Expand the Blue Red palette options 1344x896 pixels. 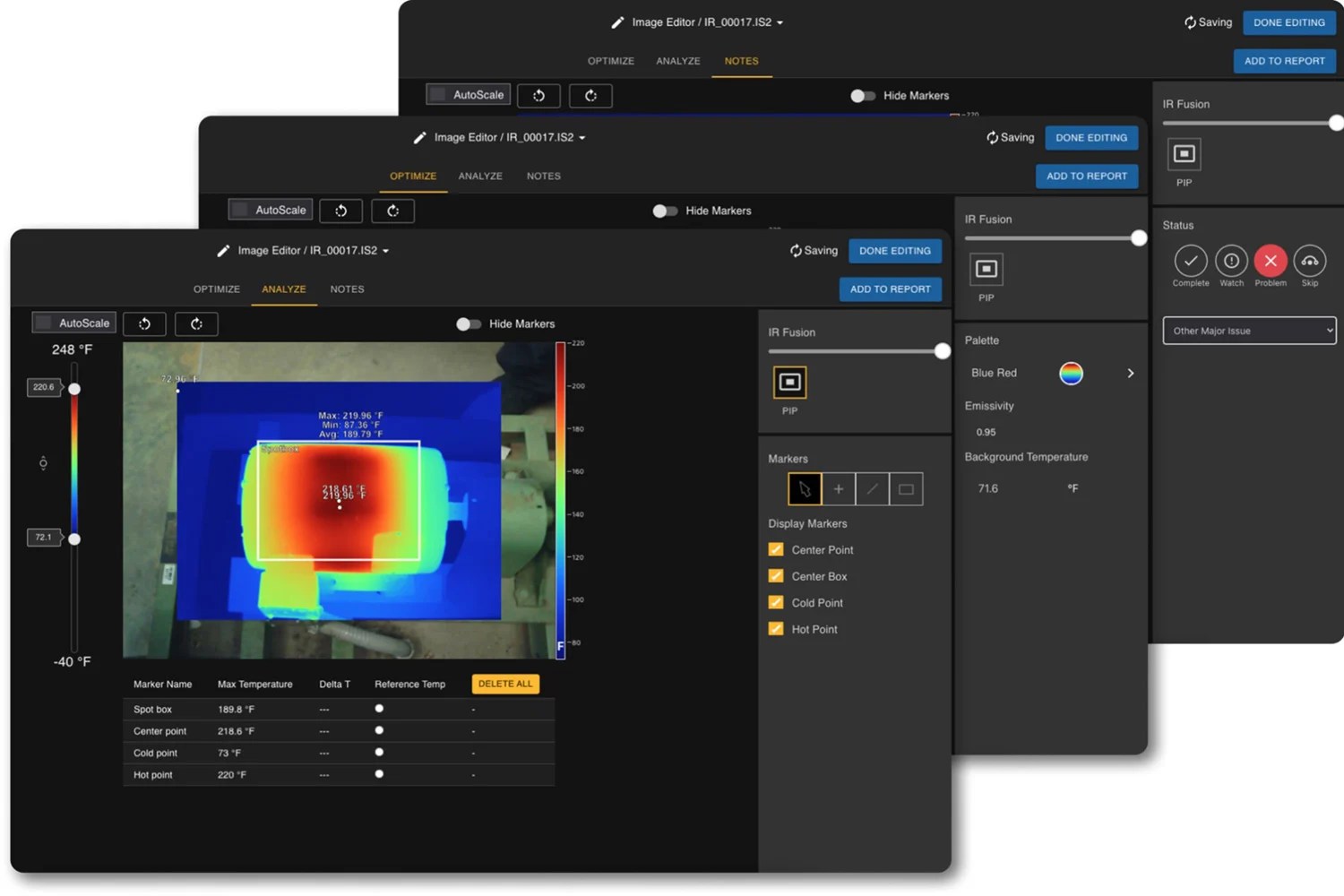pyautogui.click(x=1130, y=373)
